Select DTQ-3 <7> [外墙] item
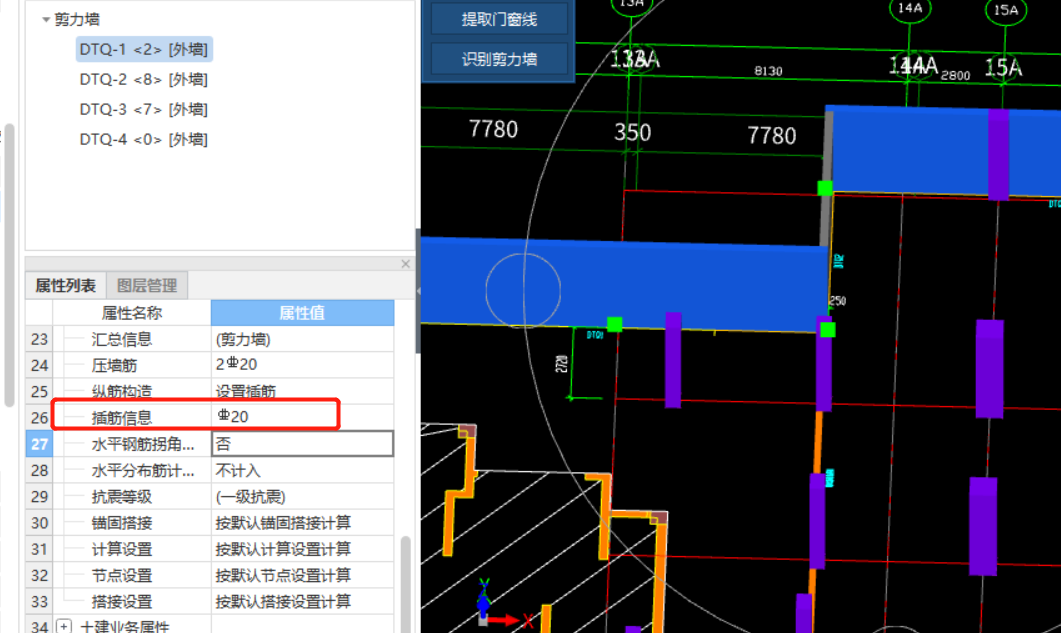This screenshot has width=1061, height=633. pos(143,109)
